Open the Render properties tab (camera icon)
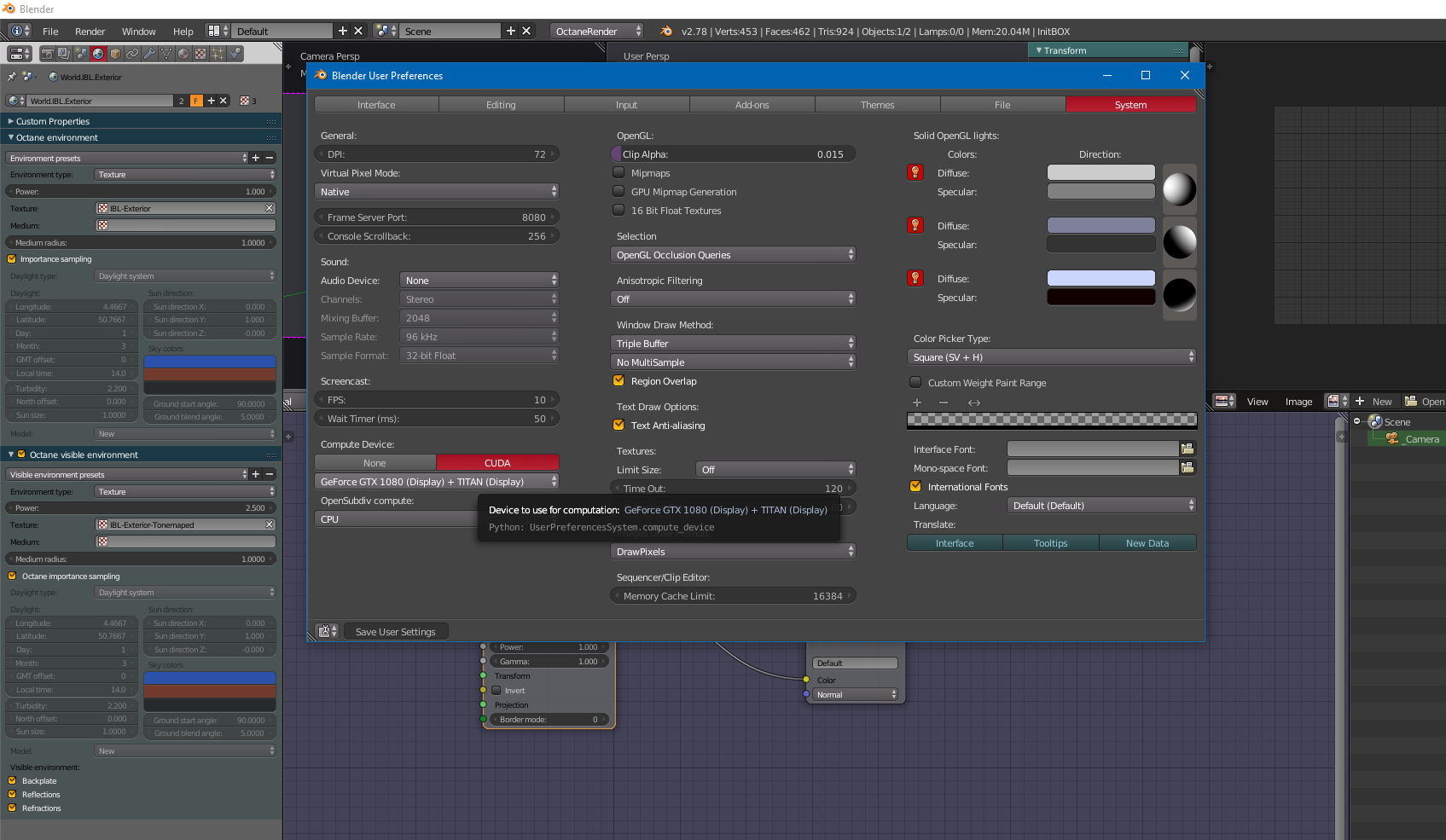Image resolution: width=1446 pixels, height=840 pixels. (x=48, y=54)
